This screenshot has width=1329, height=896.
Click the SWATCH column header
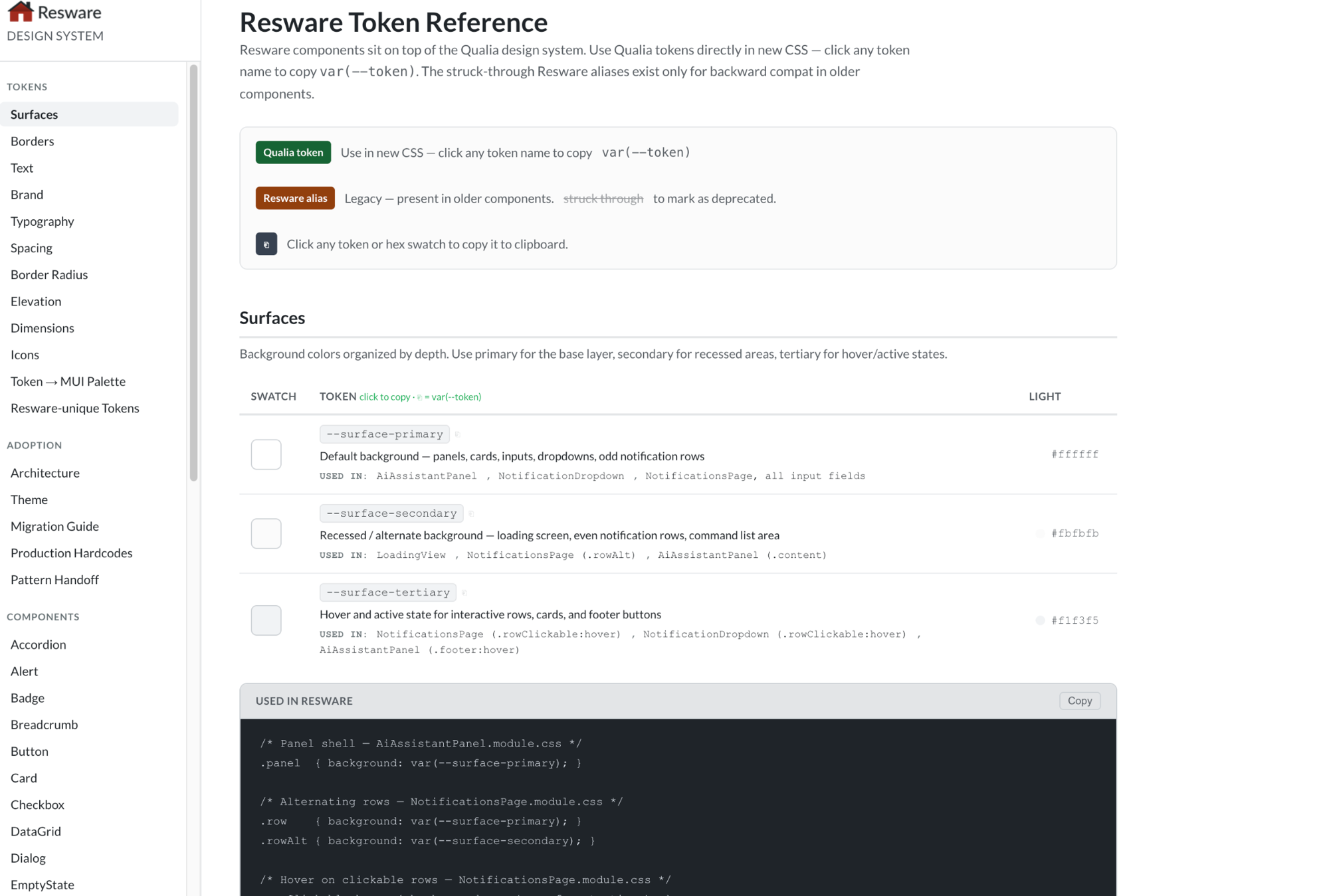(x=273, y=397)
